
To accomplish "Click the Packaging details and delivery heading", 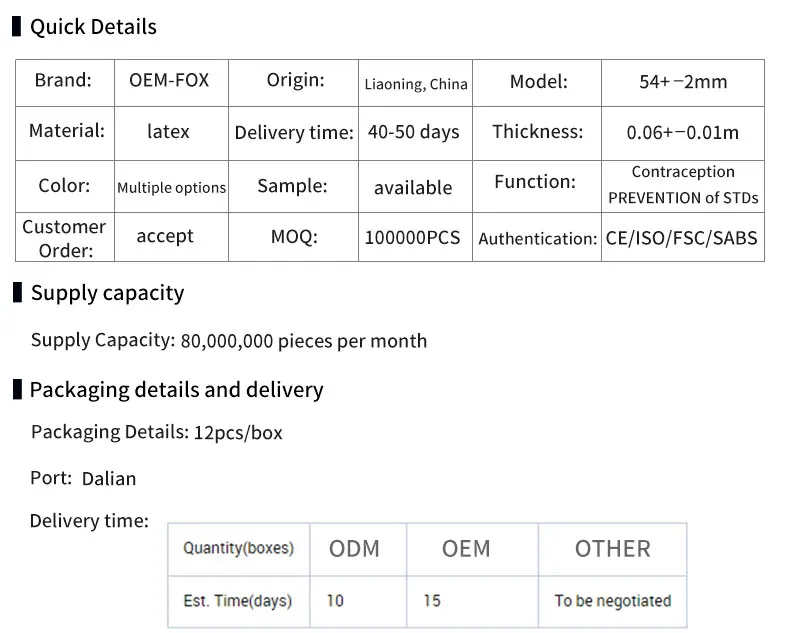I will (x=176, y=390).
